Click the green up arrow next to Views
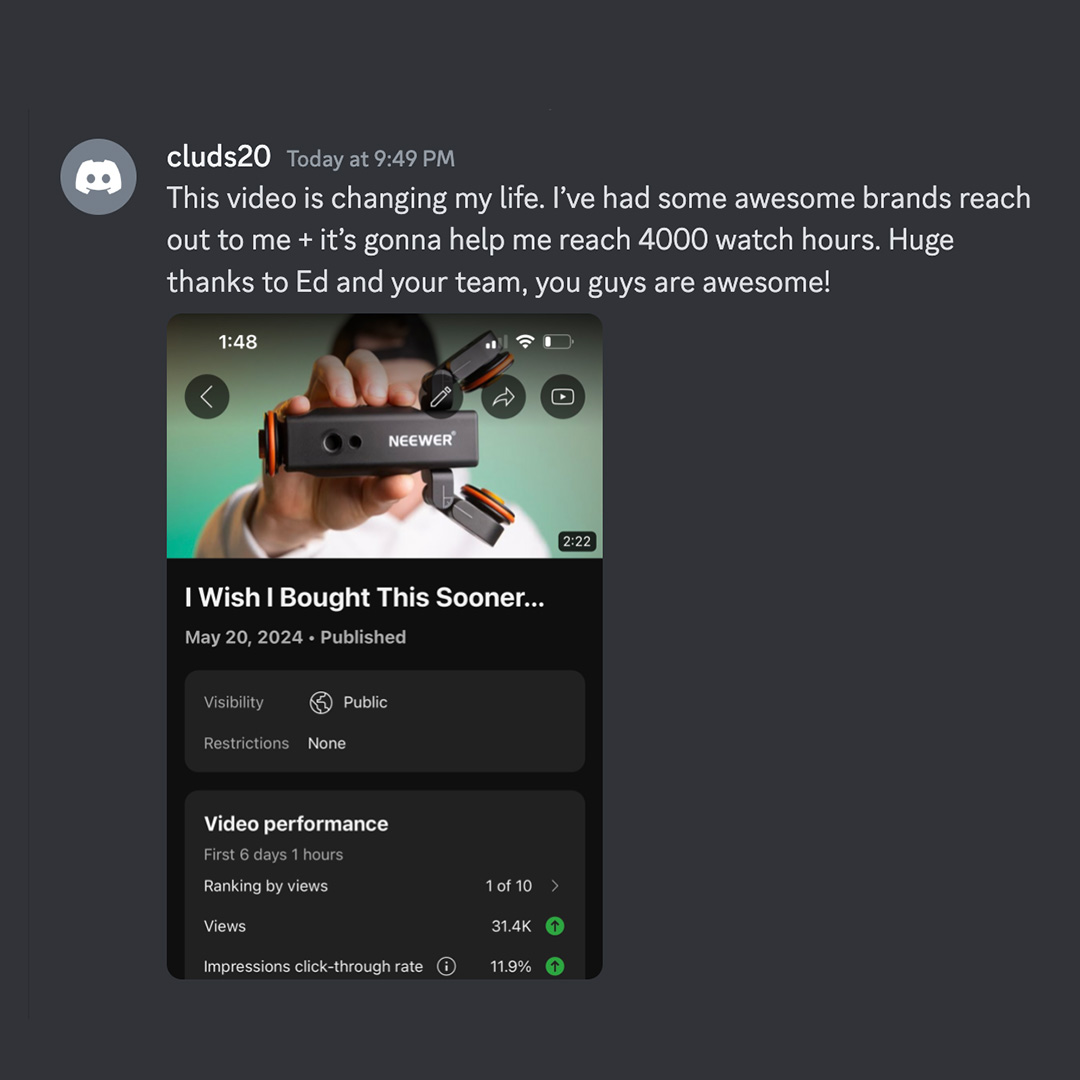Image resolution: width=1080 pixels, height=1080 pixels. click(555, 926)
